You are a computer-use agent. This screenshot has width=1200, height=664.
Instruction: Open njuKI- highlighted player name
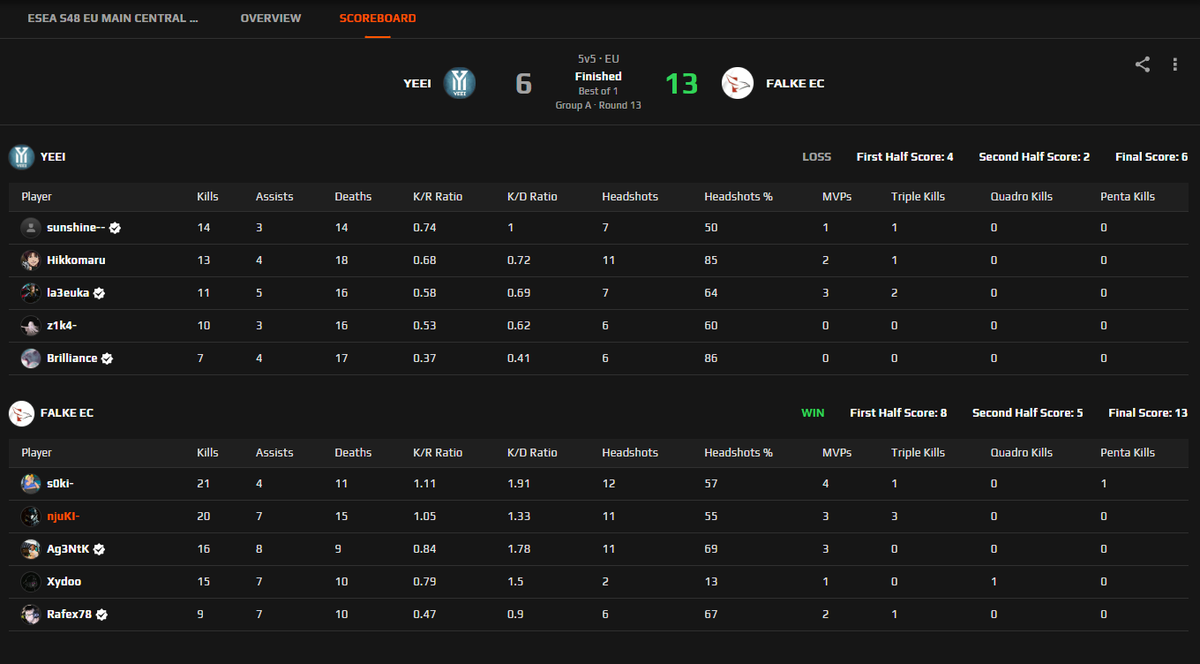pos(63,516)
